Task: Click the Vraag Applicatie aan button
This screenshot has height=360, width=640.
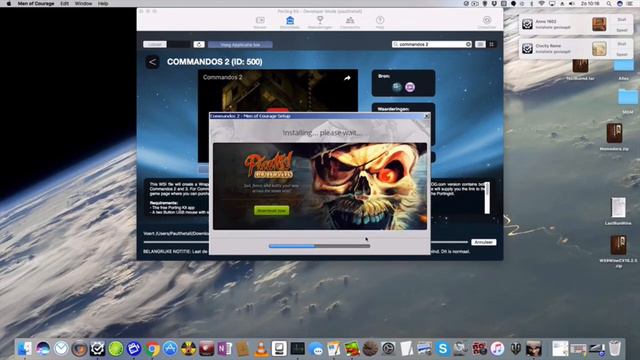Action: (240, 44)
